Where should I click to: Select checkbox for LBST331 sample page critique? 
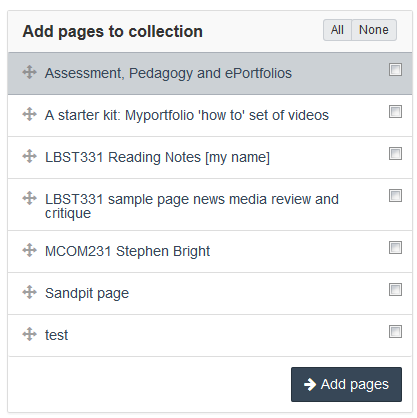coord(395,196)
